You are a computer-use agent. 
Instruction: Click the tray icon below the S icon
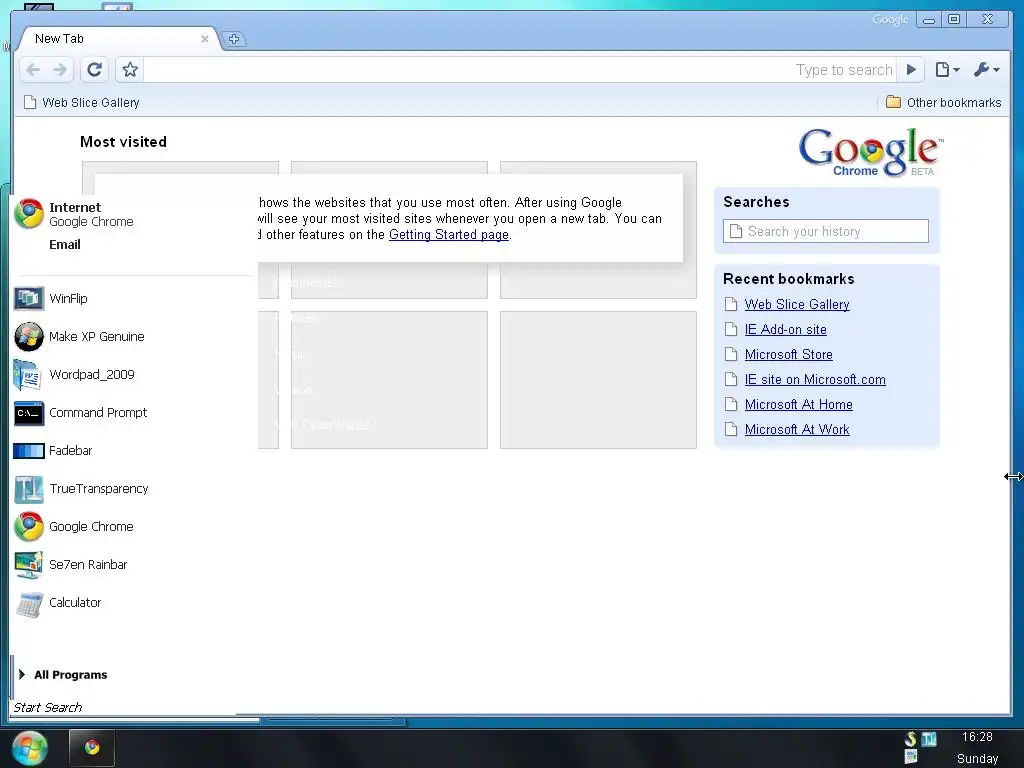click(x=911, y=757)
